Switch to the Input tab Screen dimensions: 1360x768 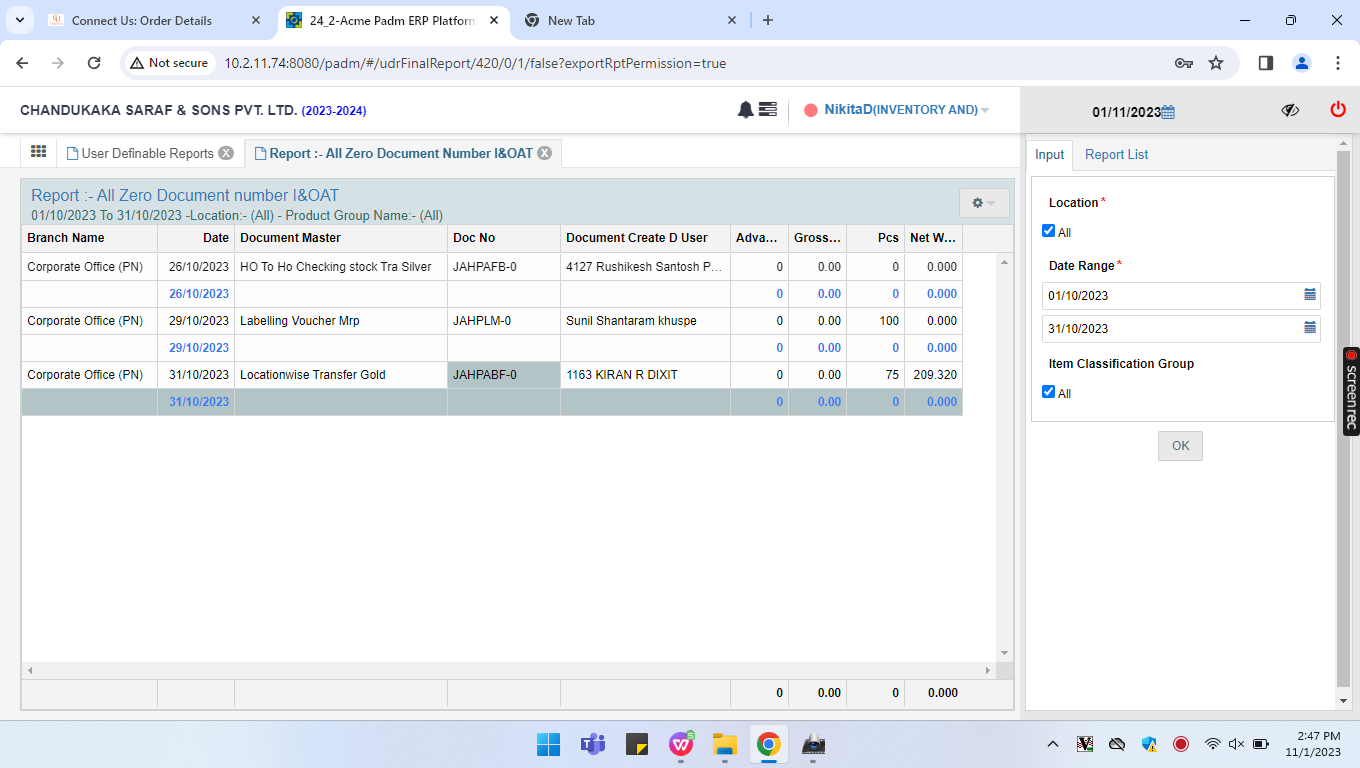(x=1049, y=154)
